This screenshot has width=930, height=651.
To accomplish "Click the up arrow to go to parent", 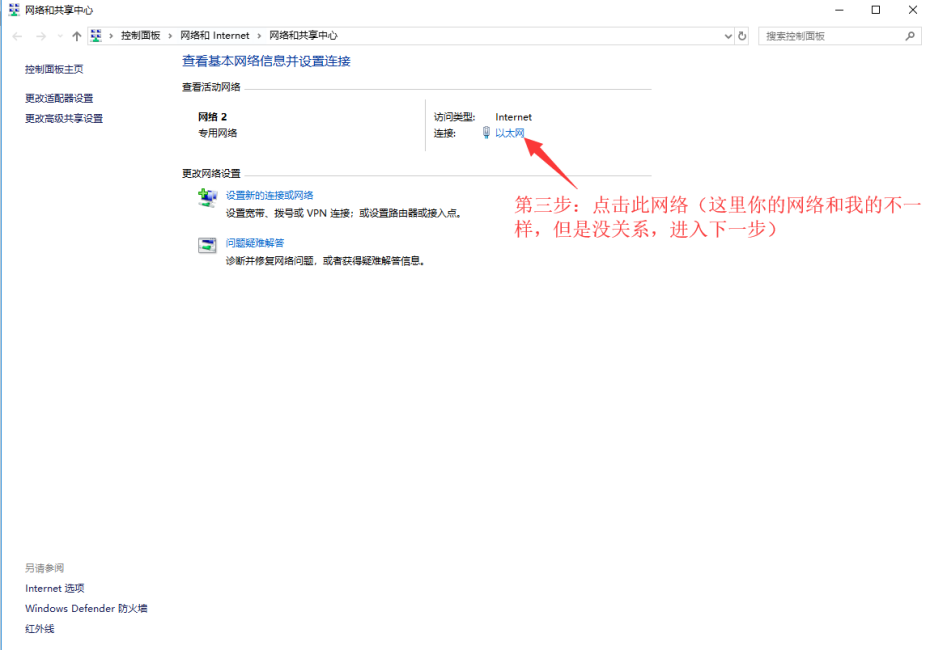I will pos(77,35).
